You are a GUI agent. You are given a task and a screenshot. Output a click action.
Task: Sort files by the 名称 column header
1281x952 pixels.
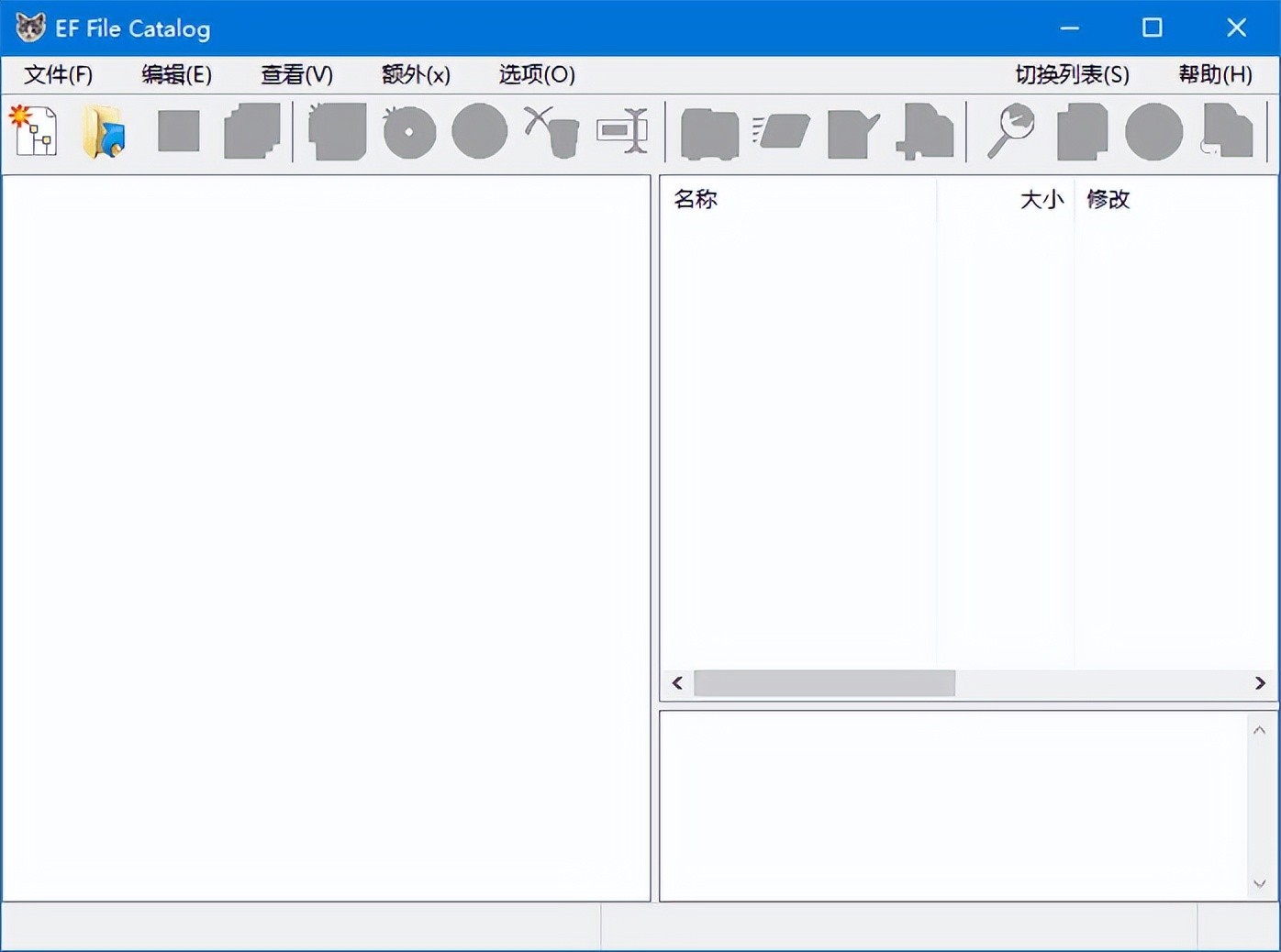click(x=697, y=199)
